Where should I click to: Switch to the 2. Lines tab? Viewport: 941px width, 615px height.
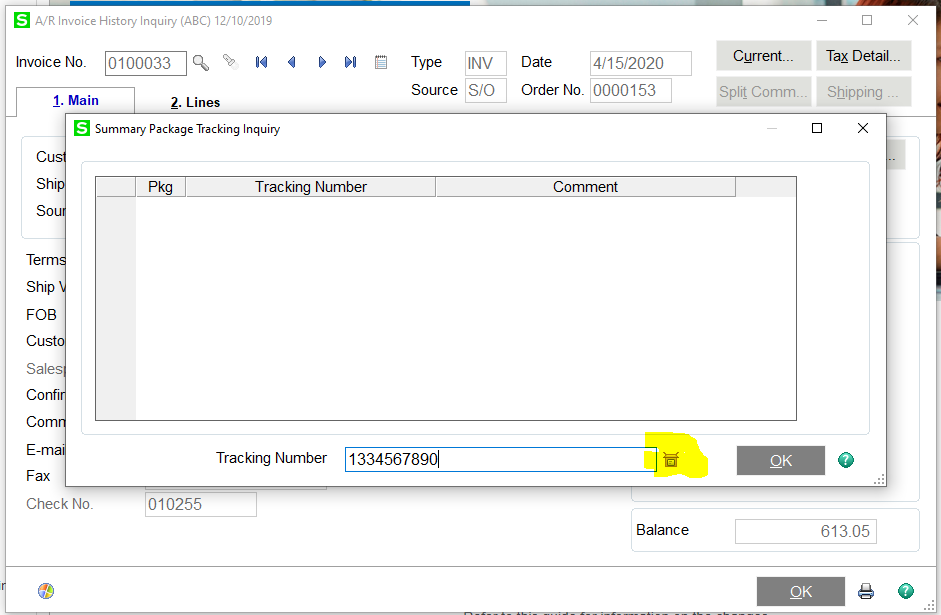pos(195,103)
